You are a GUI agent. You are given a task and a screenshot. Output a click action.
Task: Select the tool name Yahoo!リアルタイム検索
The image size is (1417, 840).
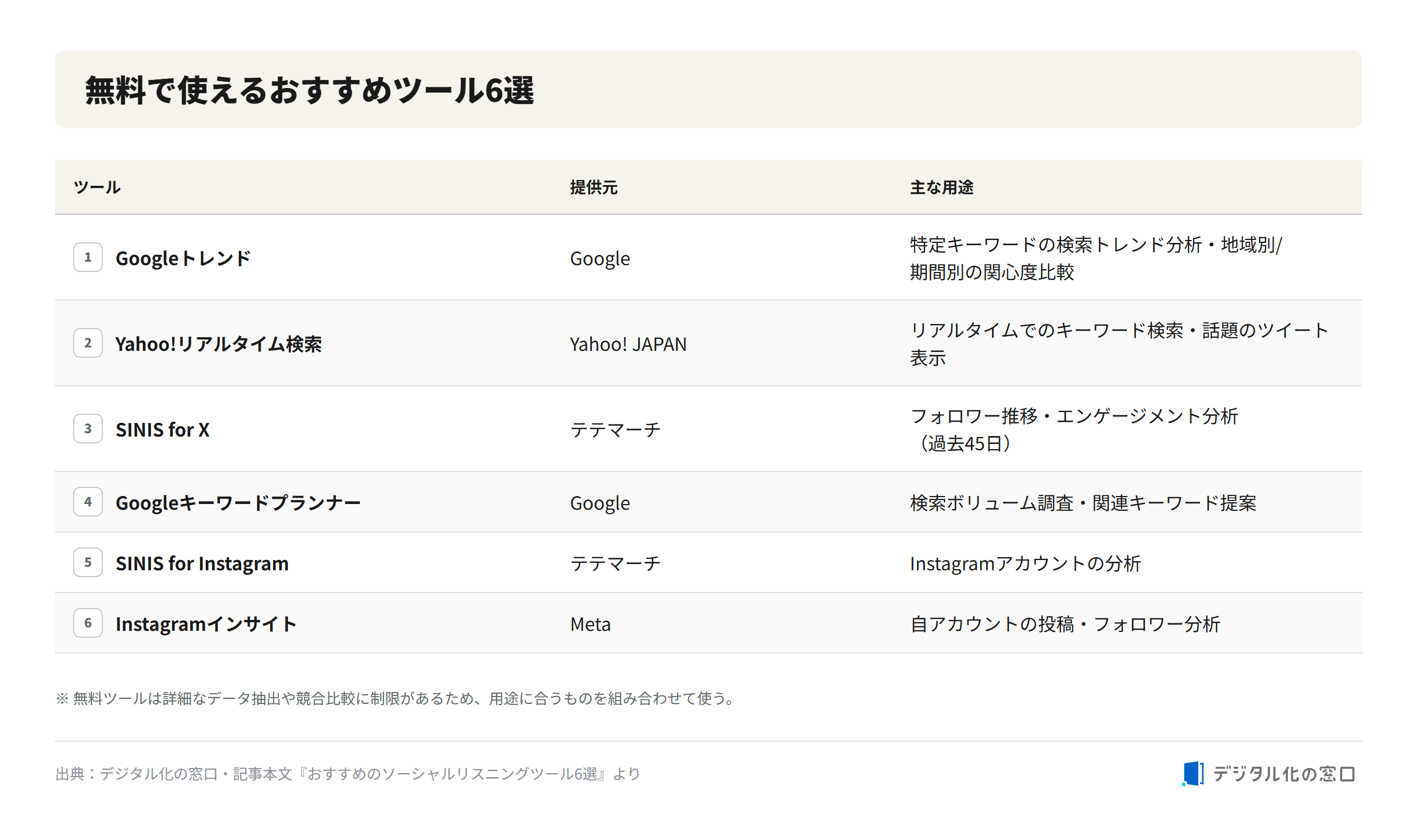(x=218, y=344)
